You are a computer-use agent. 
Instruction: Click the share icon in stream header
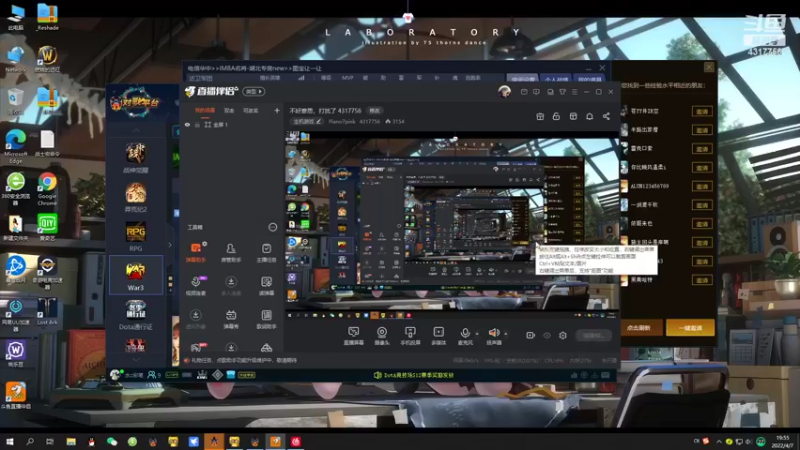pyautogui.click(x=606, y=116)
